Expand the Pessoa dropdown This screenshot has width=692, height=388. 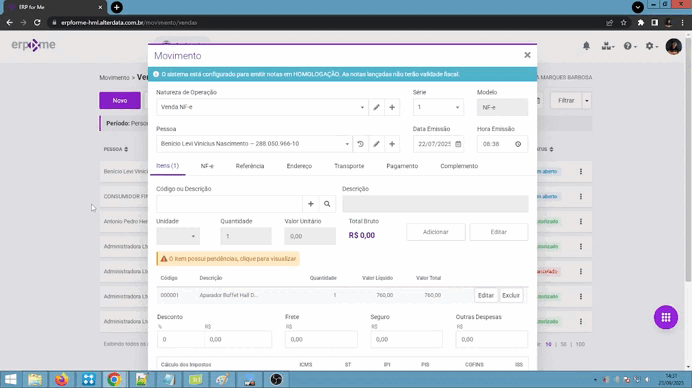347,144
